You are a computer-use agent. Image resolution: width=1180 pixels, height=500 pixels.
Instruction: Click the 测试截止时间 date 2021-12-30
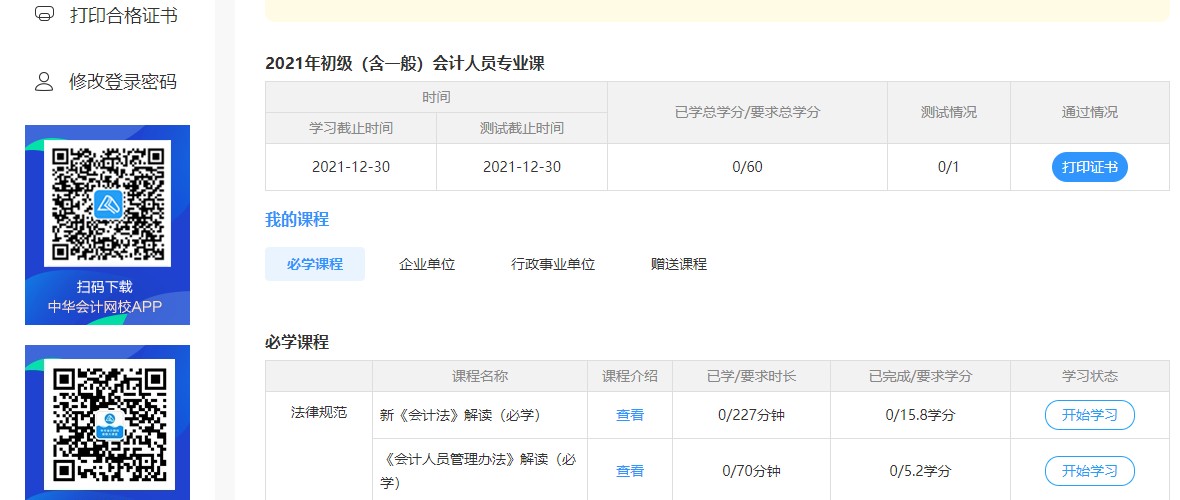522,167
